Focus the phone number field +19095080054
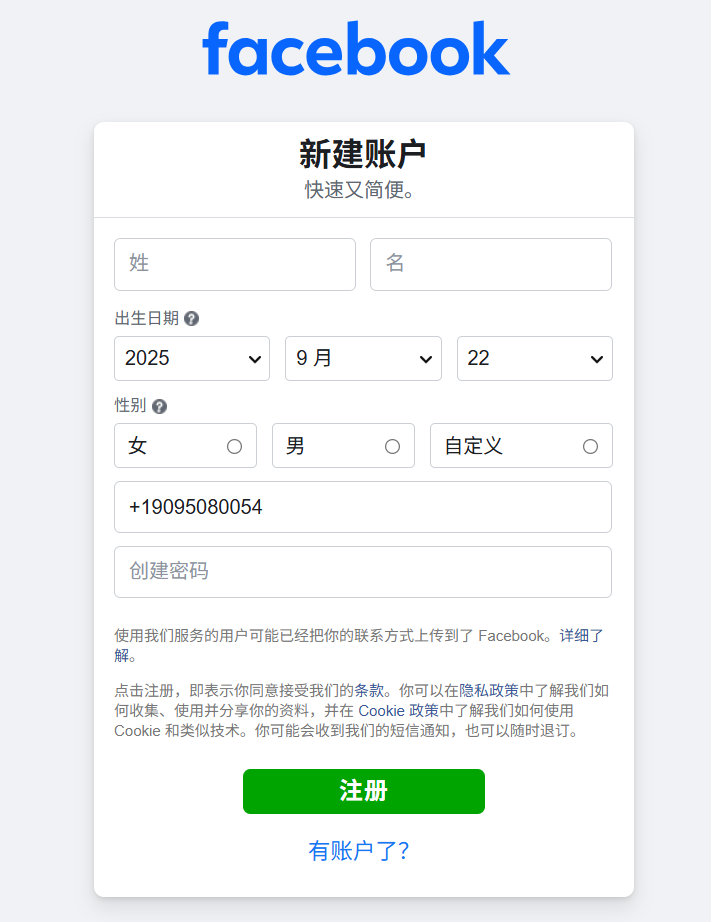Image resolution: width=711 pixels, height=922 pixels. 363,507
